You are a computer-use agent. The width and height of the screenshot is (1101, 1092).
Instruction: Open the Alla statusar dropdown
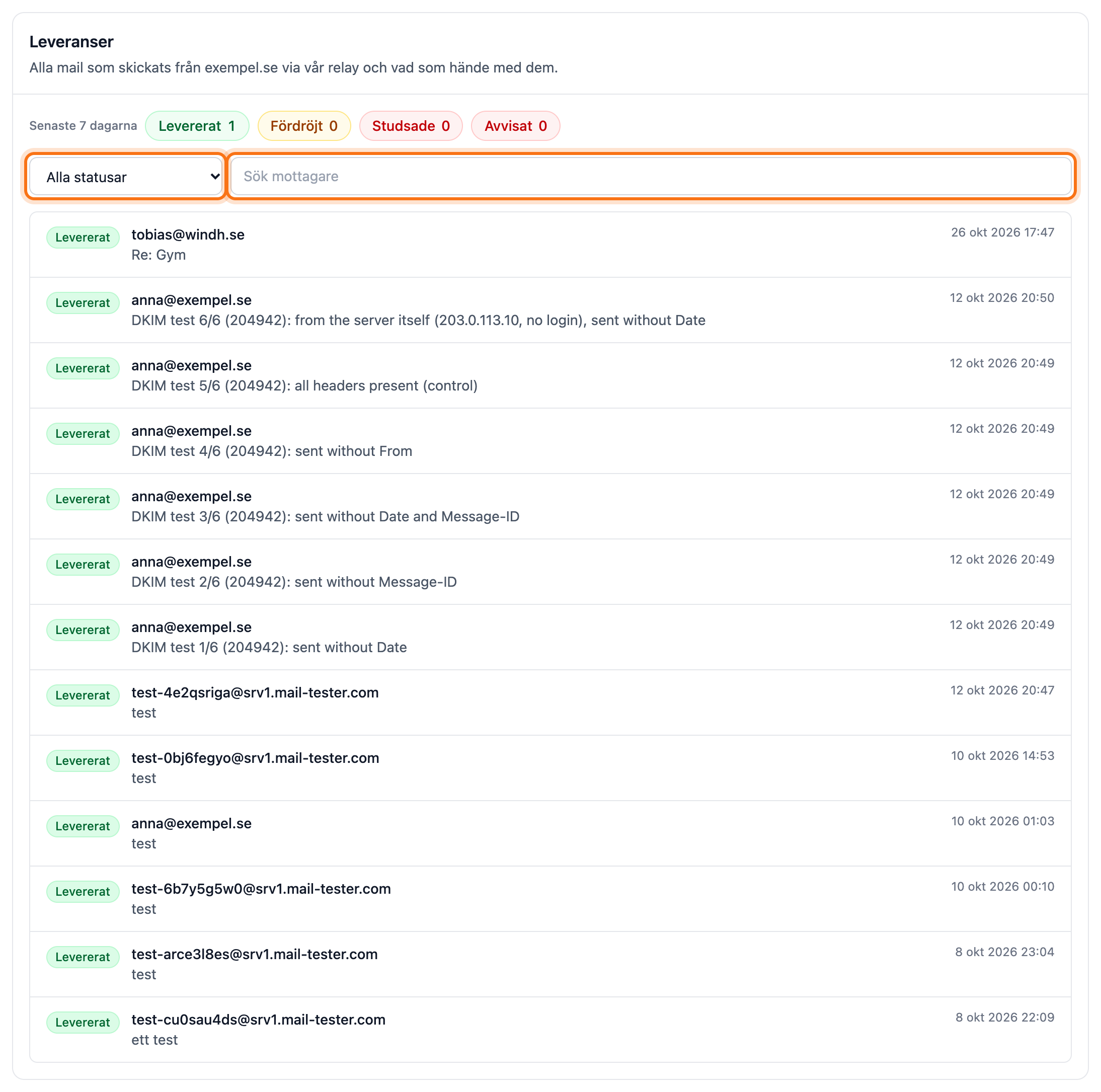click(125, 177)
